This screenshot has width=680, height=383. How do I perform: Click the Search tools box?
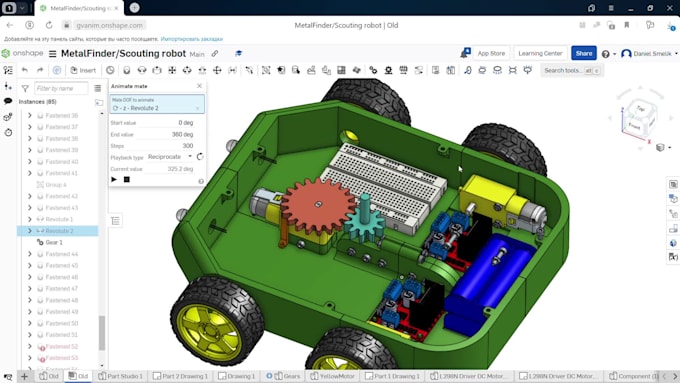[x=572, y=70]
